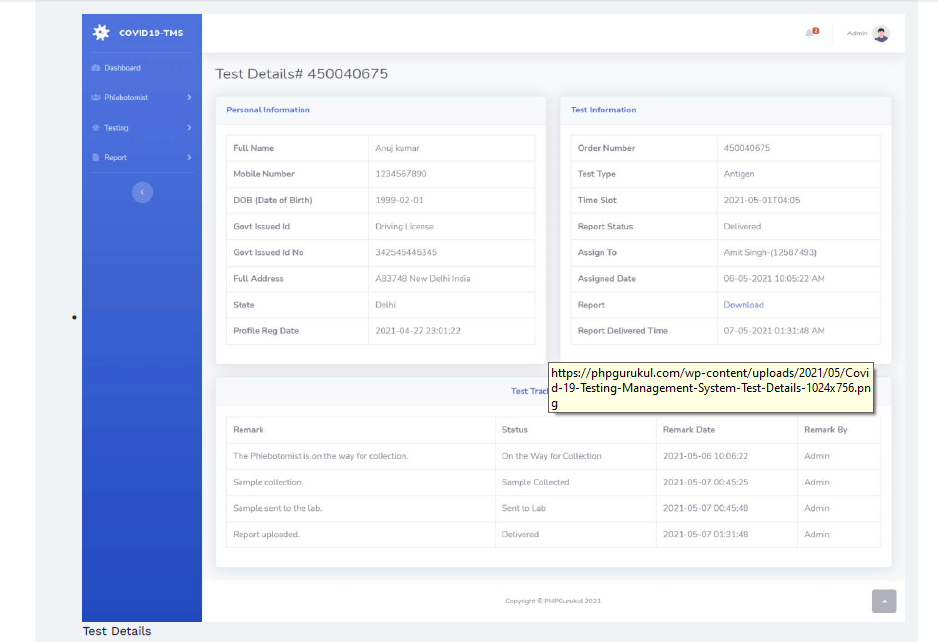Click the Phlebotomist people icon
Image resolution: width=938 pixels, height=642 pixels.
(96, 97)
